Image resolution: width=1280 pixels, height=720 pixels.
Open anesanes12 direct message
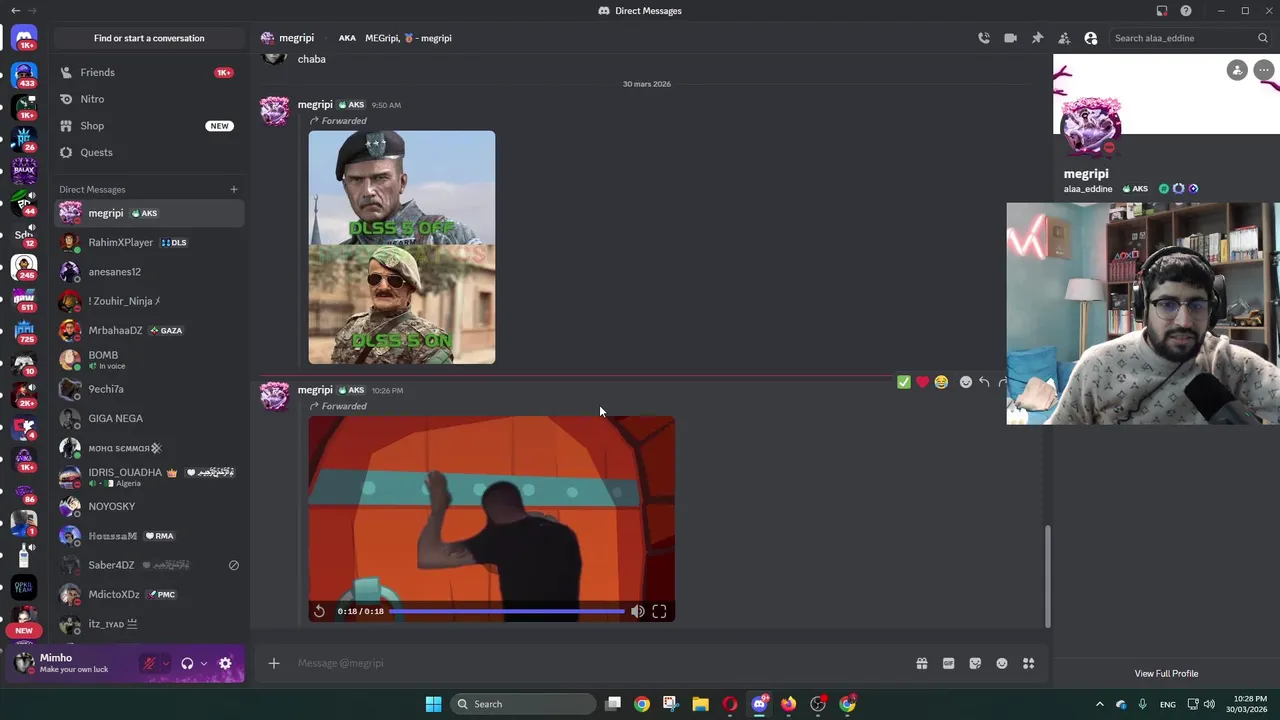tap(149, 272)
